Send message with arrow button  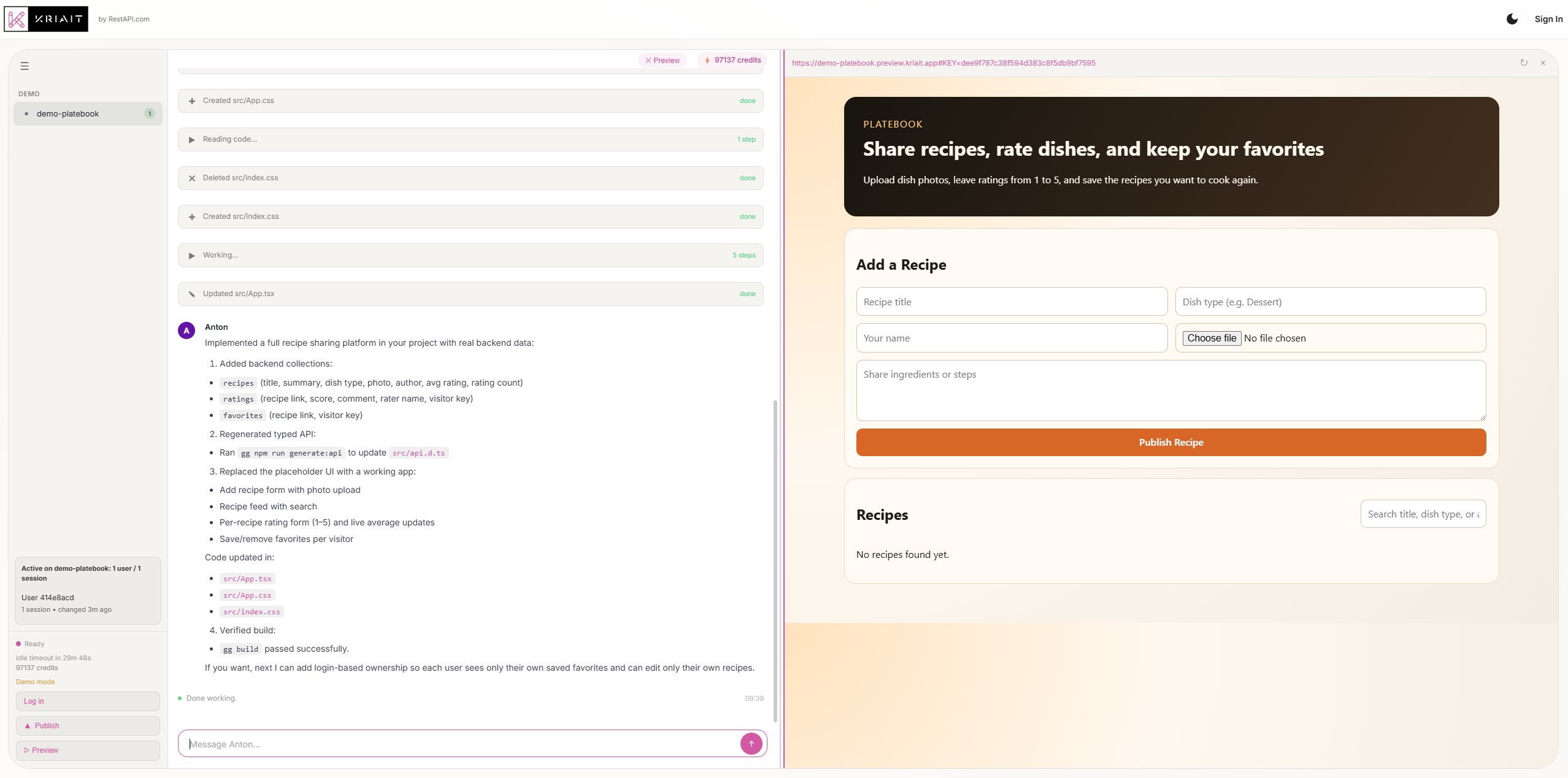[x=751, y=744]
